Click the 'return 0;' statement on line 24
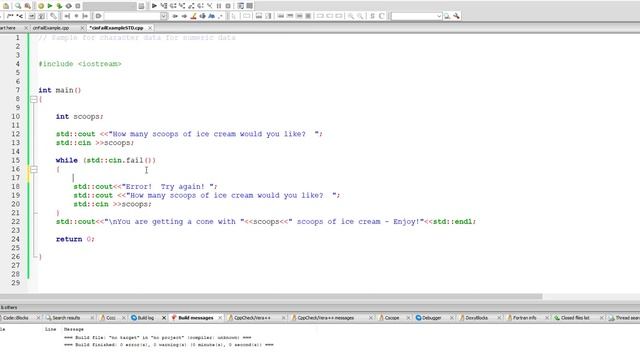 click(x=75, y=239)
